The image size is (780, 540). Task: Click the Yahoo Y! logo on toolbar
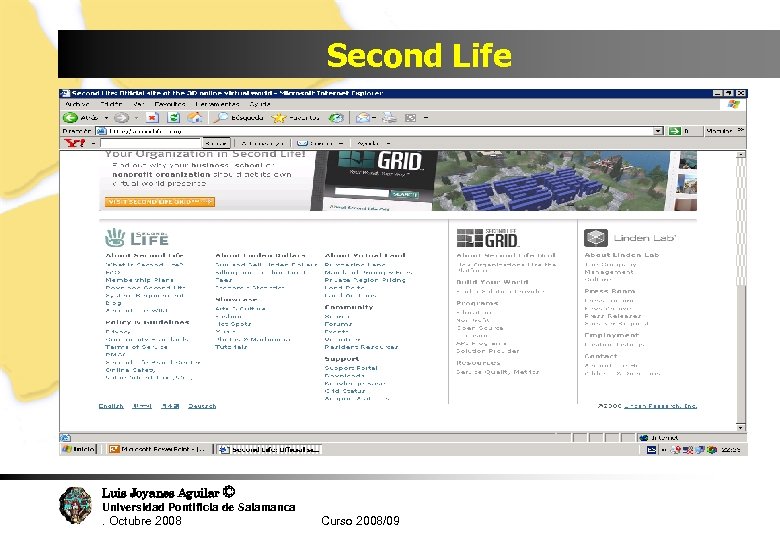(x=75, y=143)
